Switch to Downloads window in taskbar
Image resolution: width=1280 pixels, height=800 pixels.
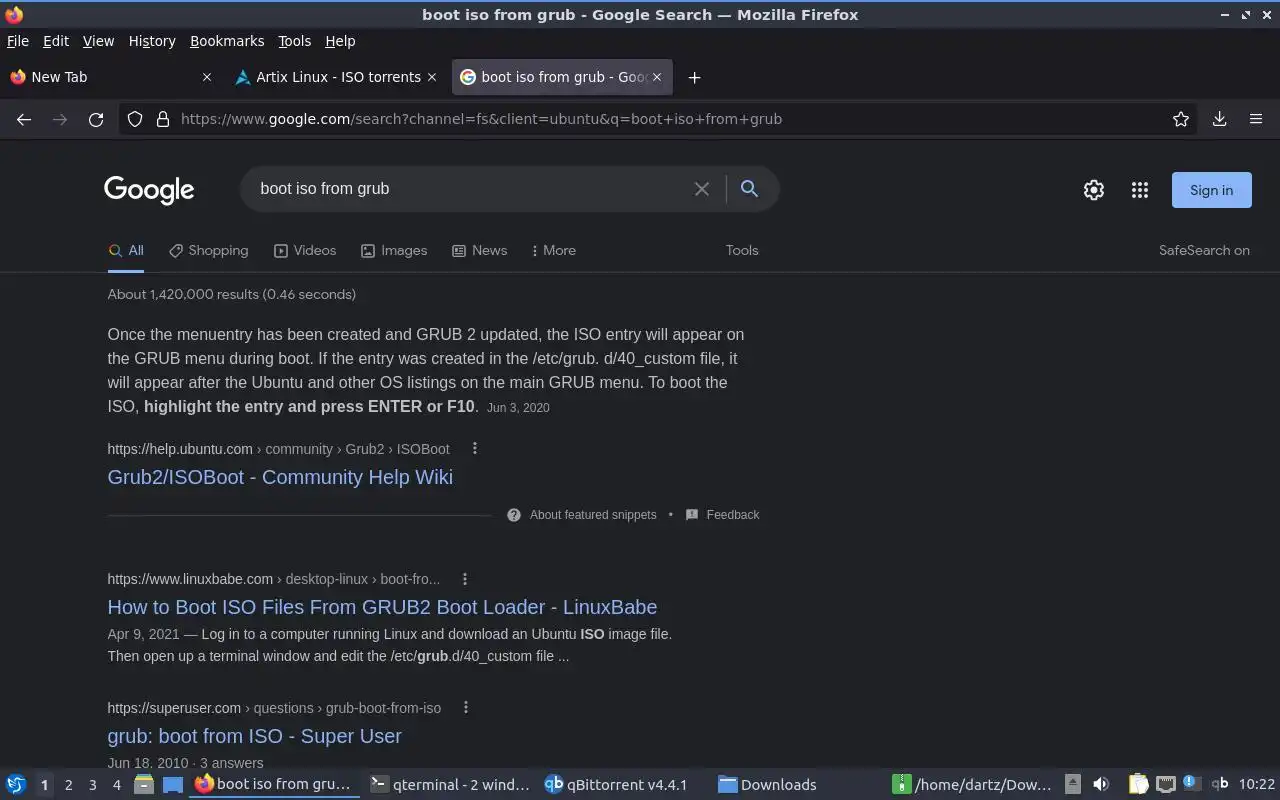(799, 785)
